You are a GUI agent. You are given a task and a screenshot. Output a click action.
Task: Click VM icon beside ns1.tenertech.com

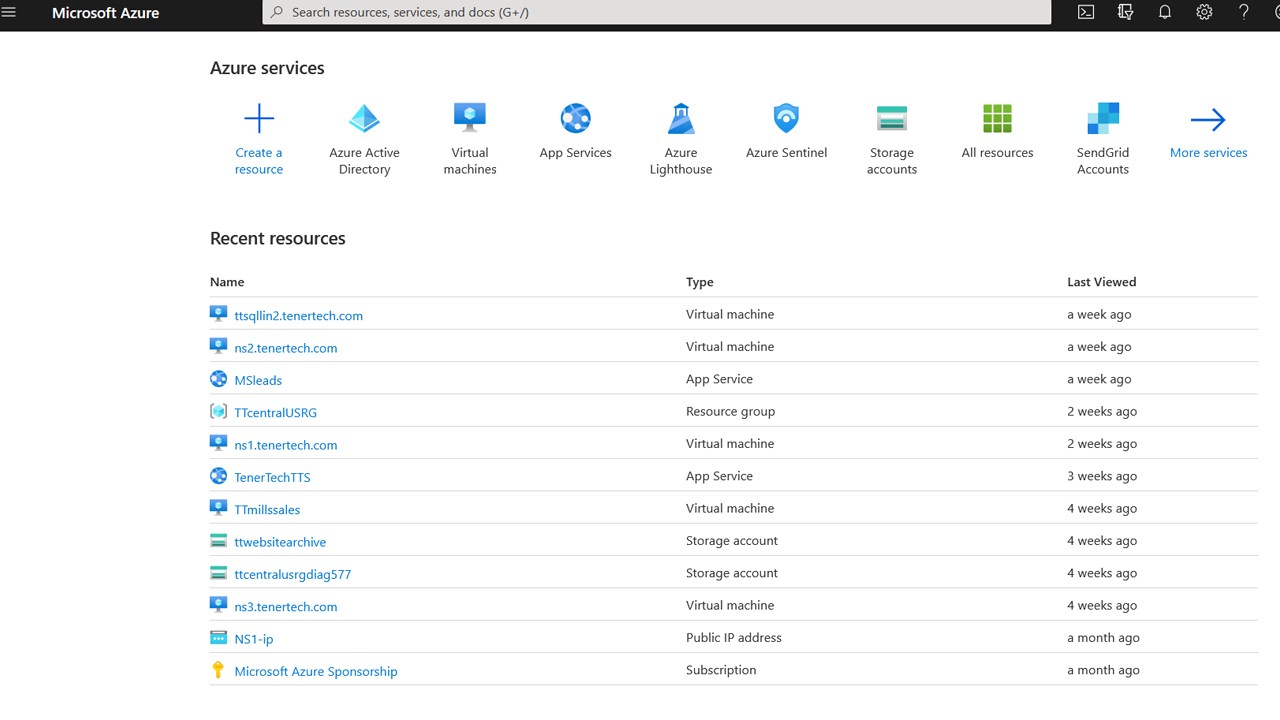tap(218, 443)
